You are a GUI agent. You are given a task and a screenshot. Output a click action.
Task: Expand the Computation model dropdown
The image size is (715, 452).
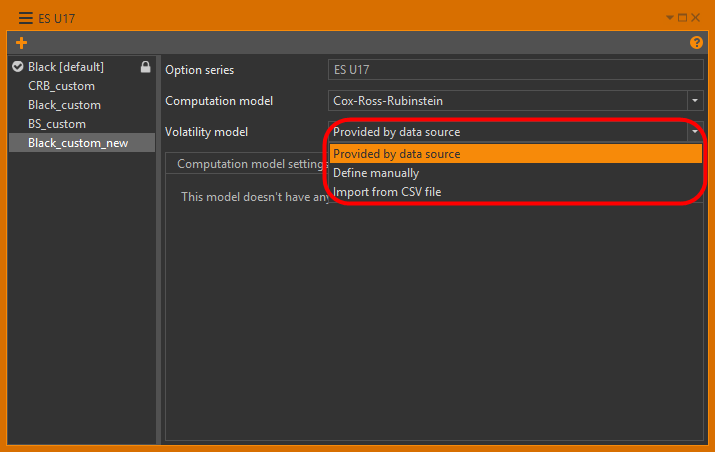(694, 101)
